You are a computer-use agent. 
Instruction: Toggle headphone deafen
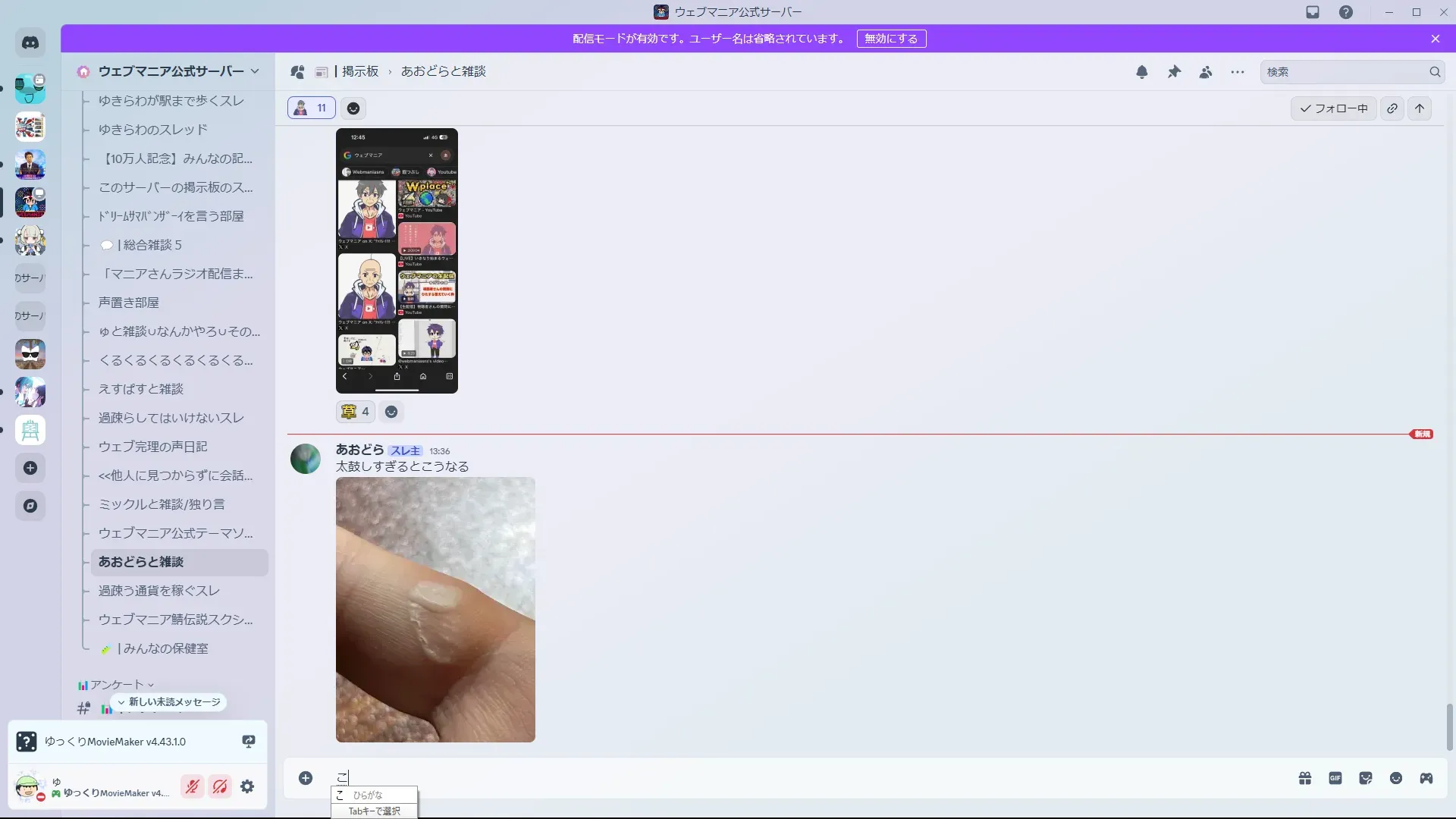(220, 786)
